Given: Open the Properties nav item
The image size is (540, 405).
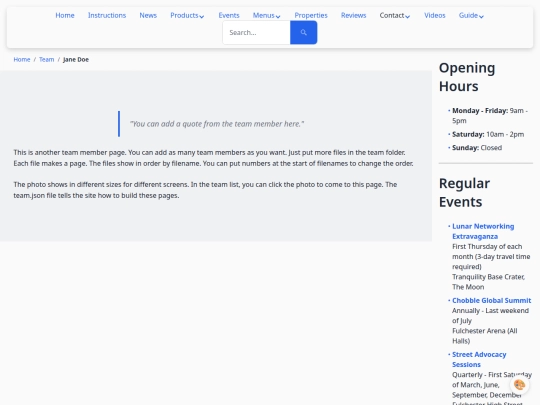Looking at the screenshot, I should pos(311,15).
